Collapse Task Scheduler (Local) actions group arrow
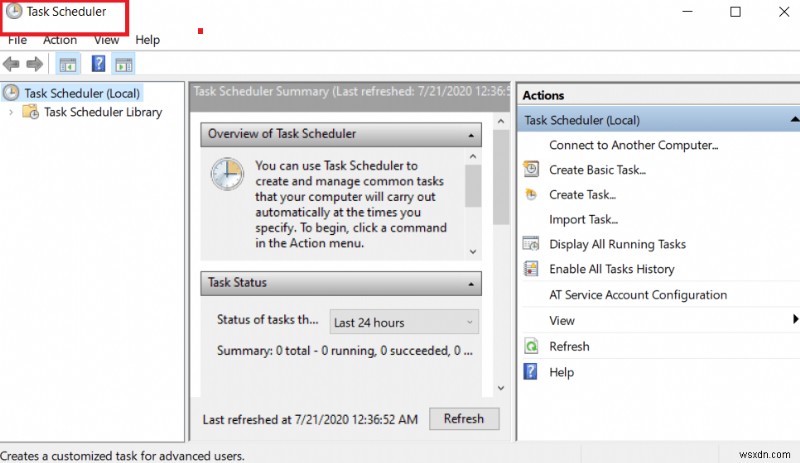800x463 pixels. click(x=795, y=119)
